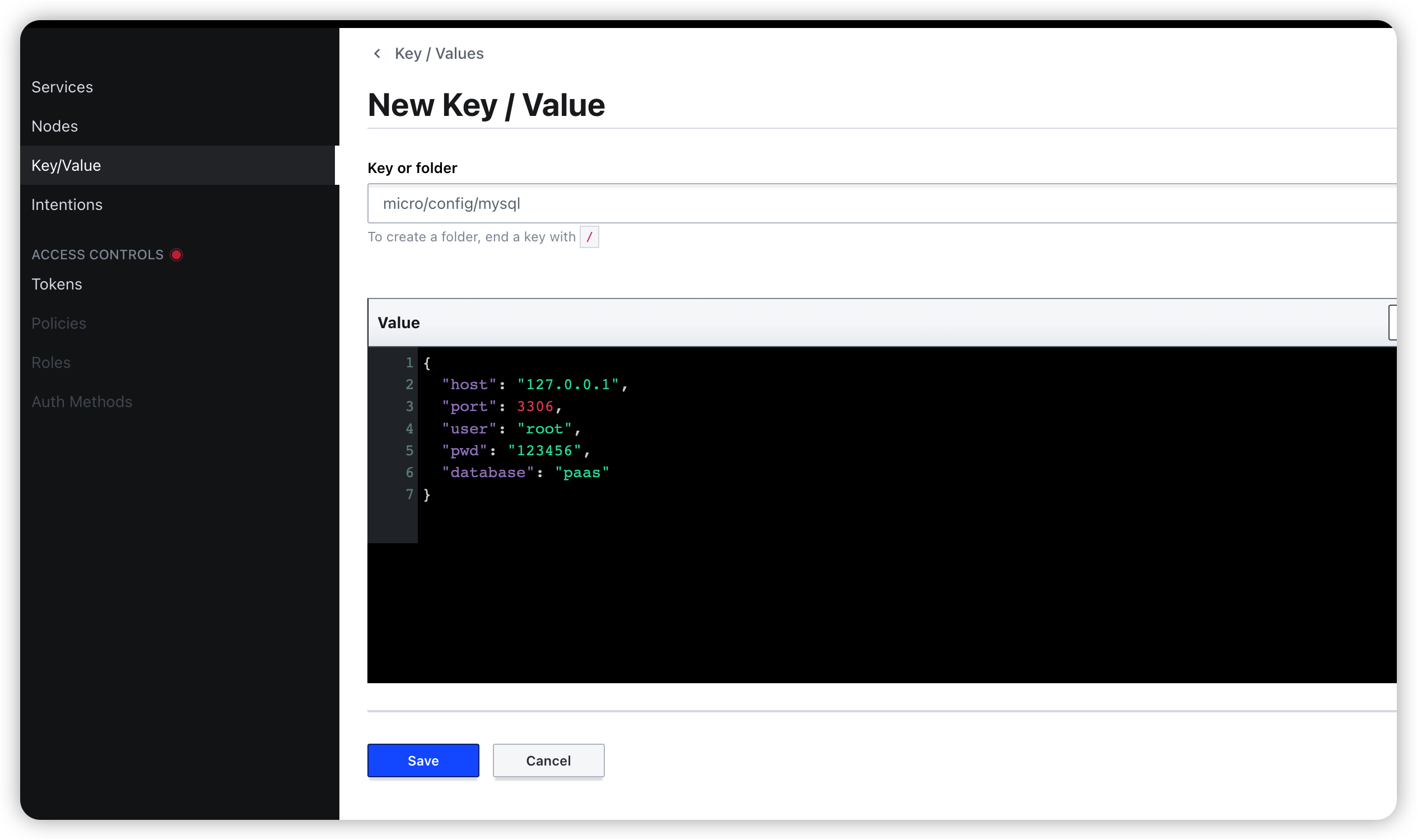Click line number 1 in the gutter
This screenshot has width=1417, height=840.
click(x=409, y=362)
